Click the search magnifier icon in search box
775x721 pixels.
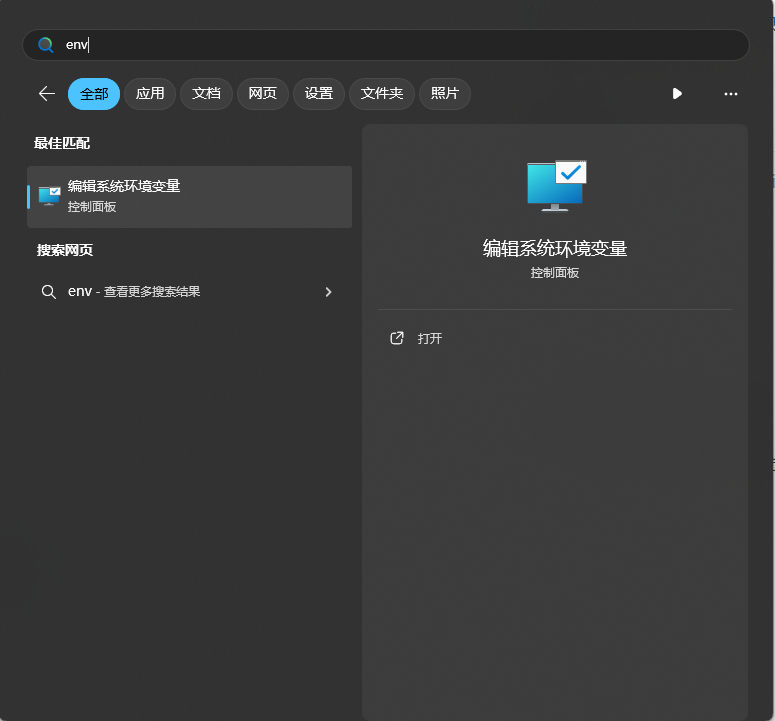tap(46, 45)
